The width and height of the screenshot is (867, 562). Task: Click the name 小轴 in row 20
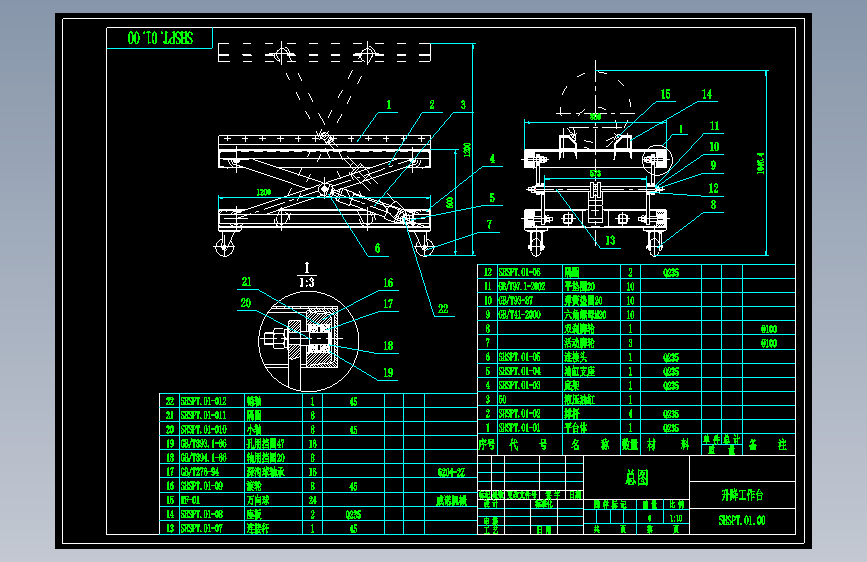tap(254, 429)
